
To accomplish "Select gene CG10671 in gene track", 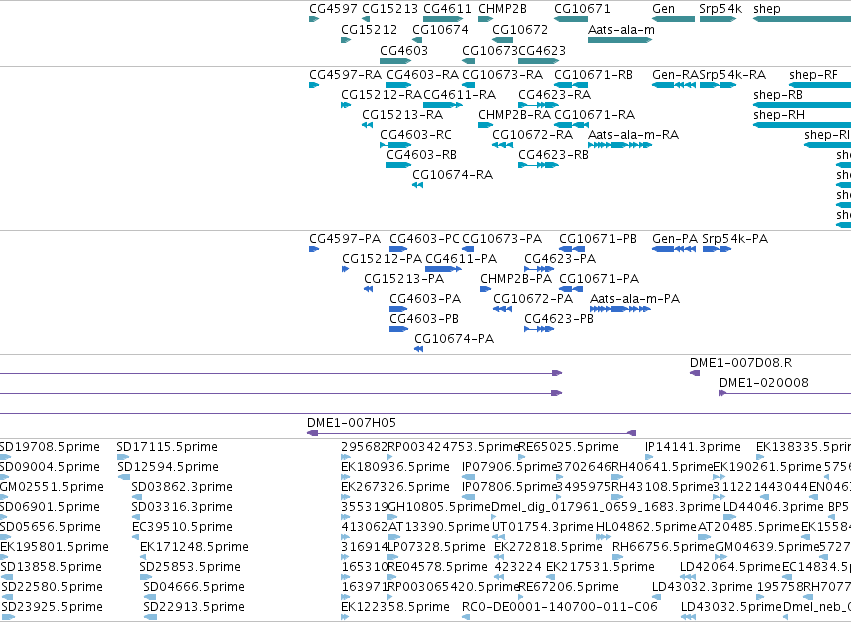I will tap(571, 19).
